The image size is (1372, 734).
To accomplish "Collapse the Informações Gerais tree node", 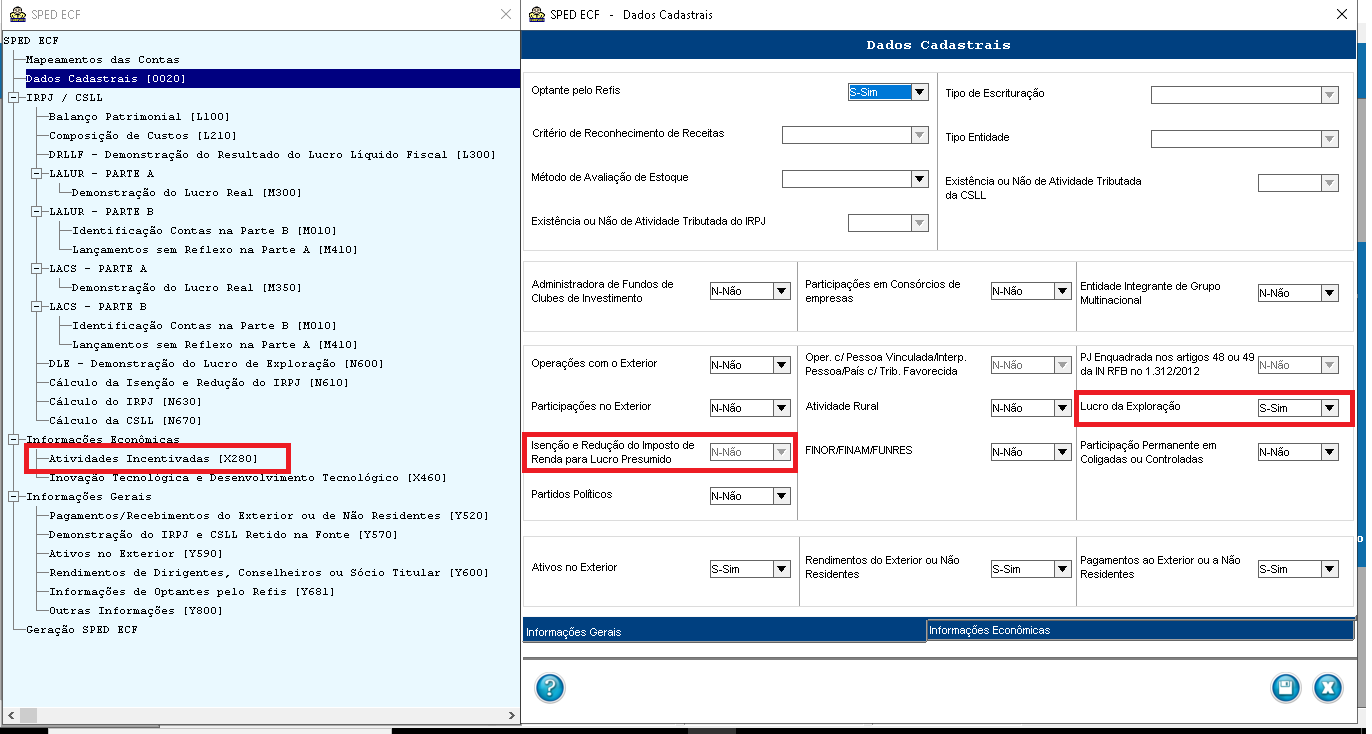I will pyautogui.click(x=13, y=497).
